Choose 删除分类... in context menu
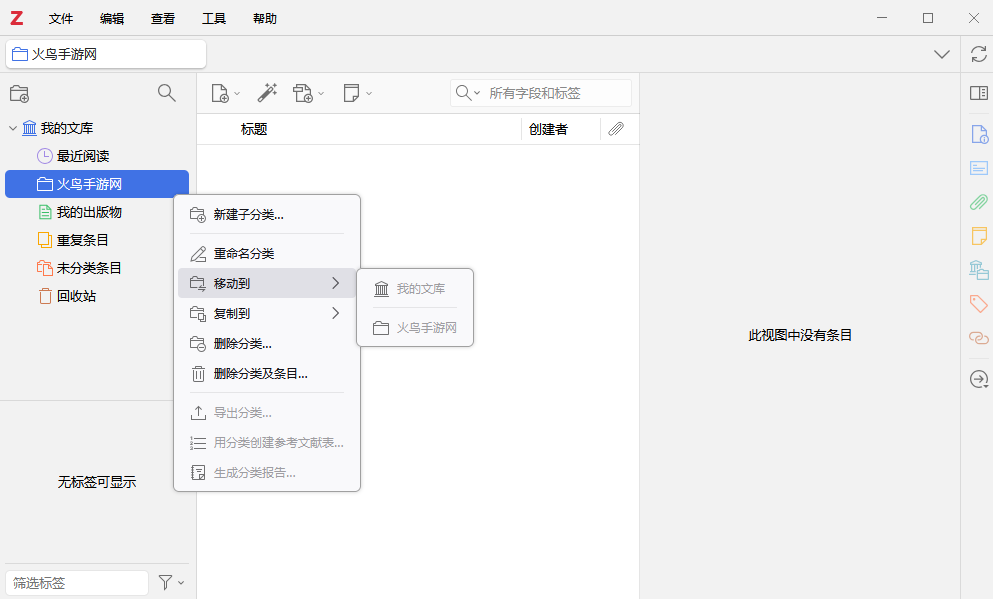Viewport: 993px width, 599px height. [x=267, y=344]
